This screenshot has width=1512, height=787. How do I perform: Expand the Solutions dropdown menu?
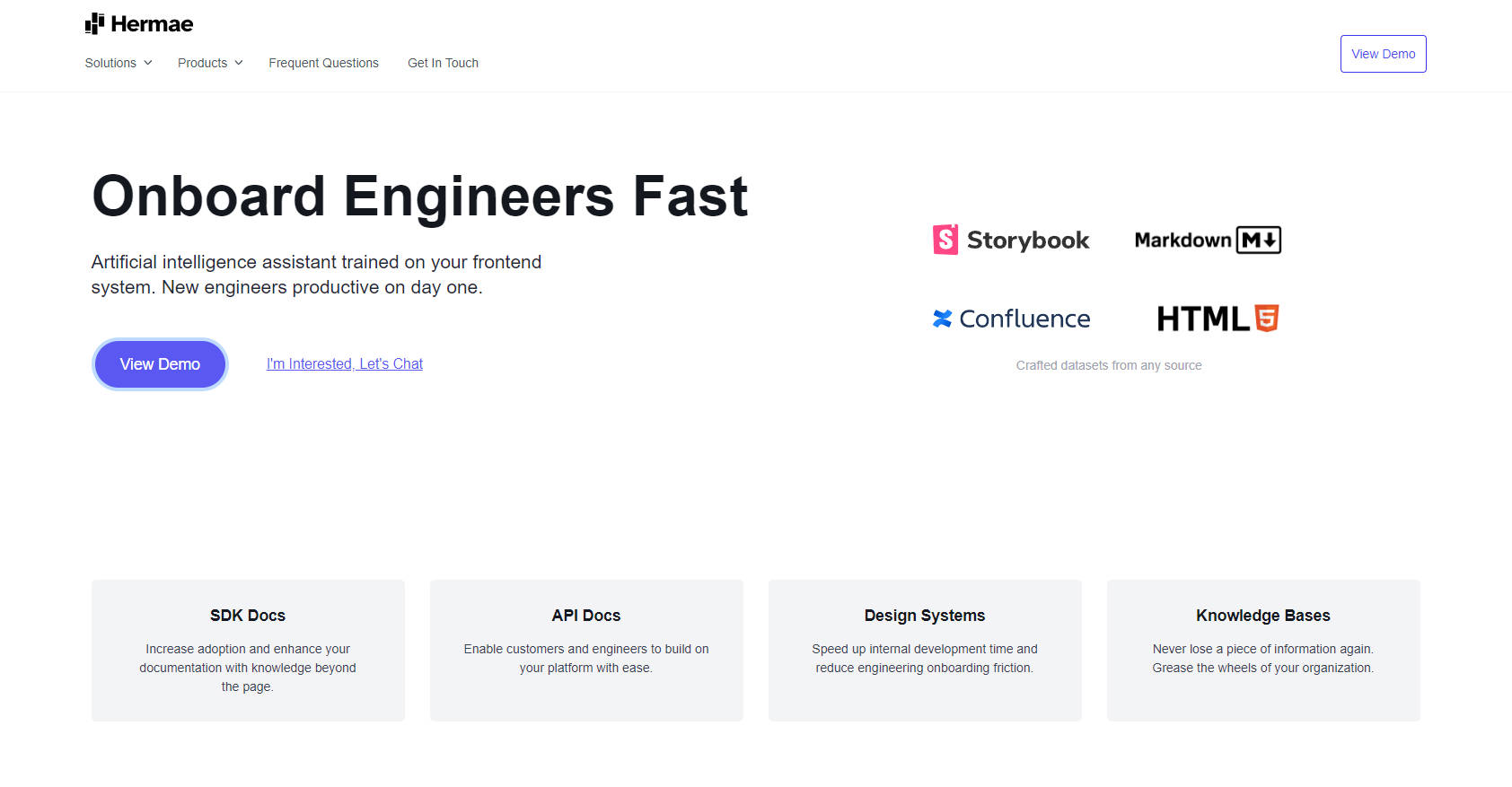[x=110, y=63]
